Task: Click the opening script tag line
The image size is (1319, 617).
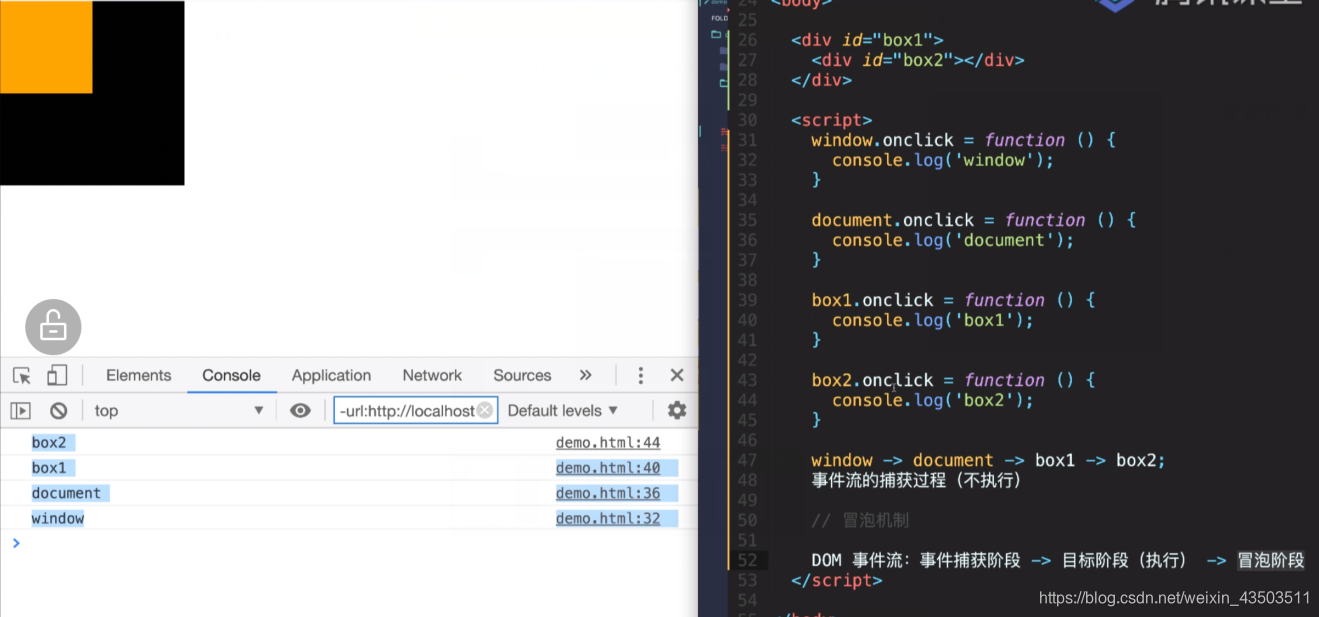Action: coord(831,120)
